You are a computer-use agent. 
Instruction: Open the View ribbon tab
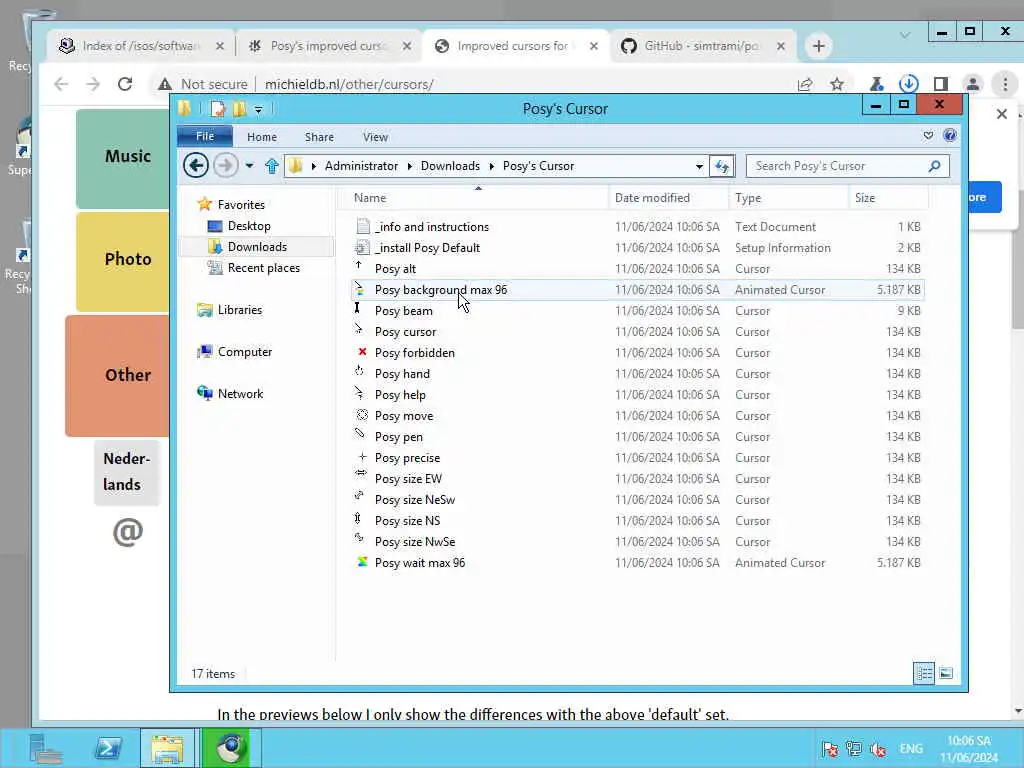click(x=376, y=136)
